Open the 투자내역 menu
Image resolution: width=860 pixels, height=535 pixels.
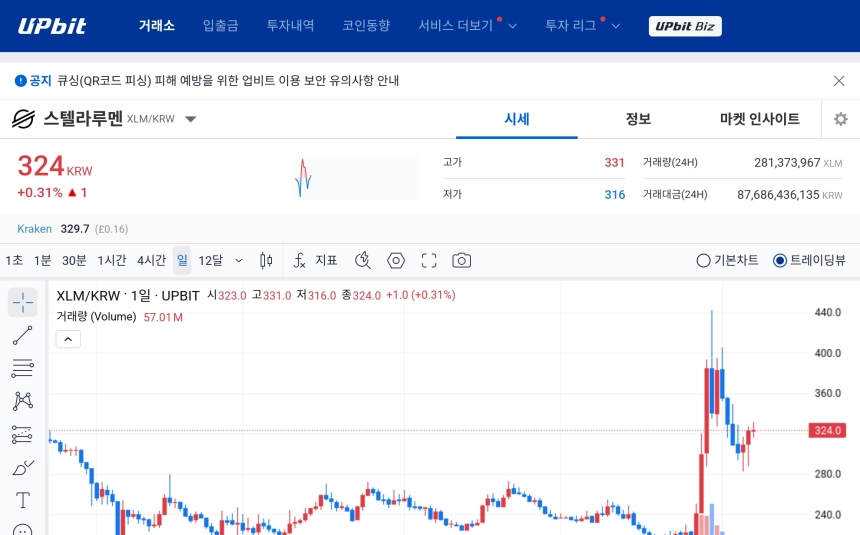(290, 25)
